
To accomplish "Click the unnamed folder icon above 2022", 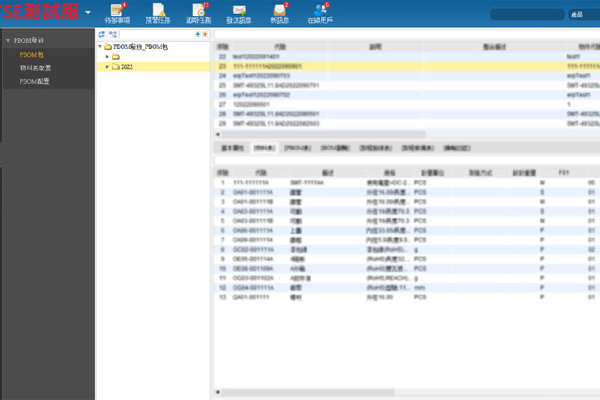I will (x=116, y=57).
